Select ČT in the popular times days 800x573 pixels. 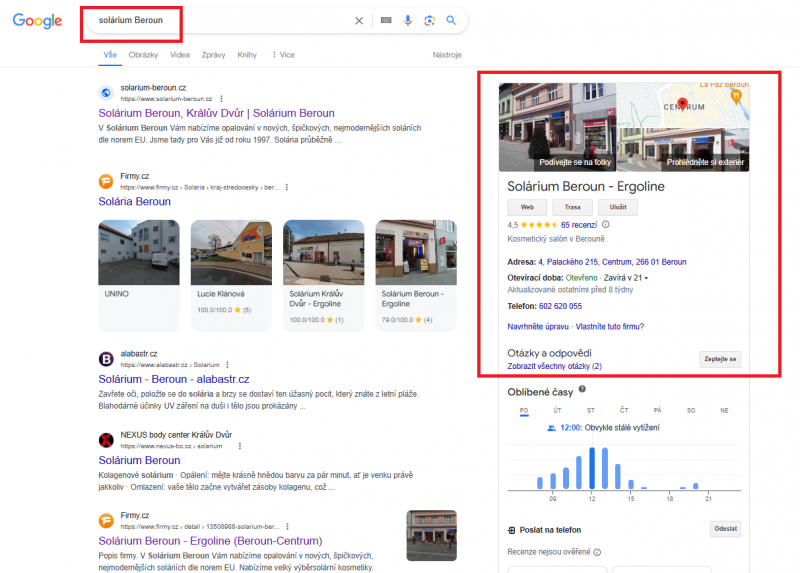click(x=624, y=411)
